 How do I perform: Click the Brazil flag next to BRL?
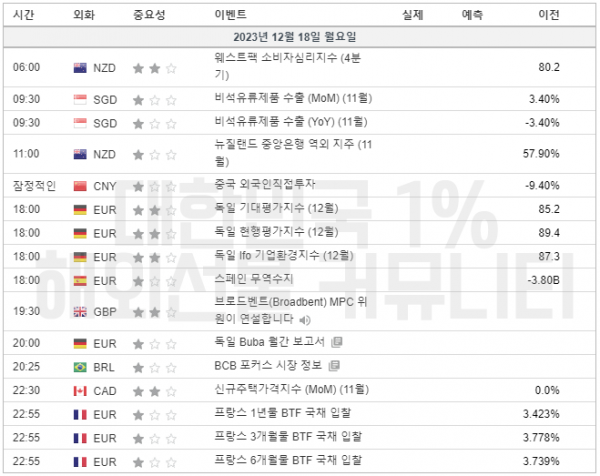click(x=80, y=367)
